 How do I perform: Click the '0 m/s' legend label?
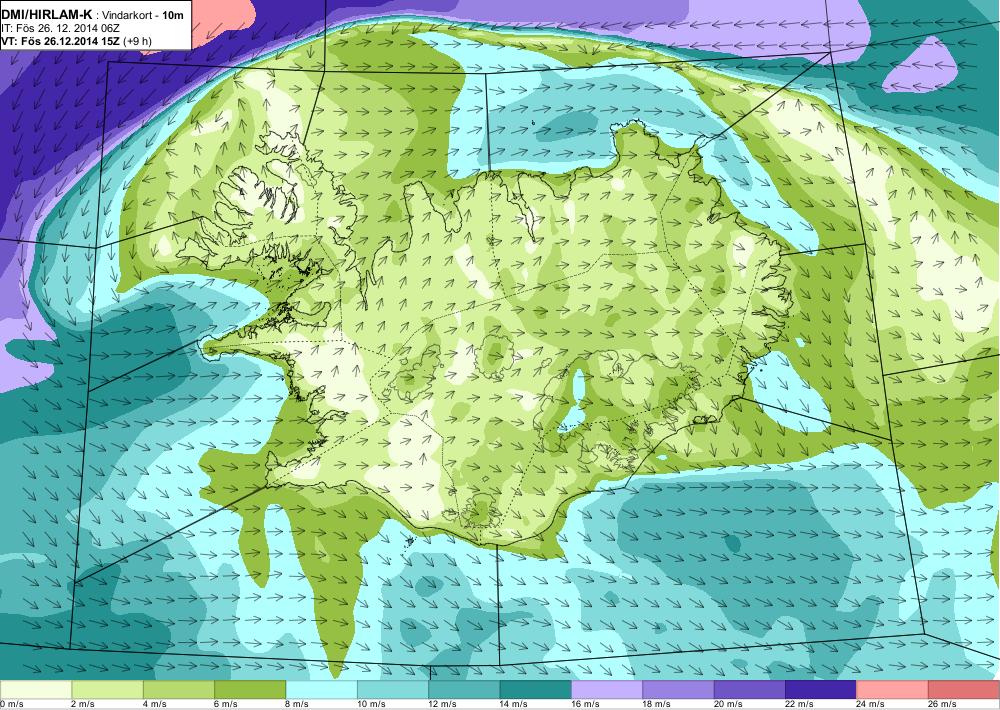tap(12, 704)
